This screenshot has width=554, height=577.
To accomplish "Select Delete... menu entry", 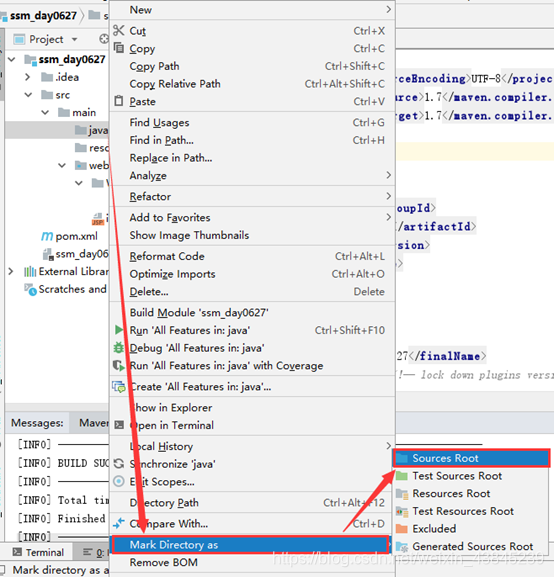I will pos(252,291).
